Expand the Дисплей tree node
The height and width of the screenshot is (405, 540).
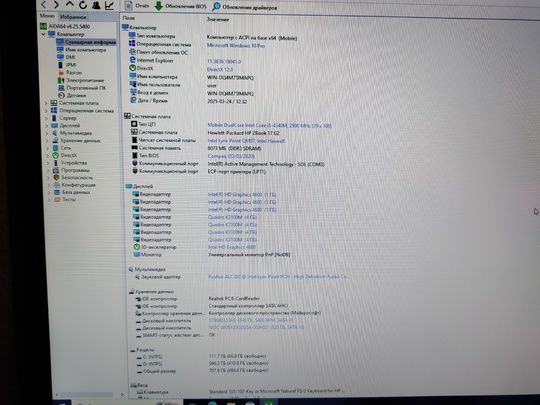[x=47, y=126]
